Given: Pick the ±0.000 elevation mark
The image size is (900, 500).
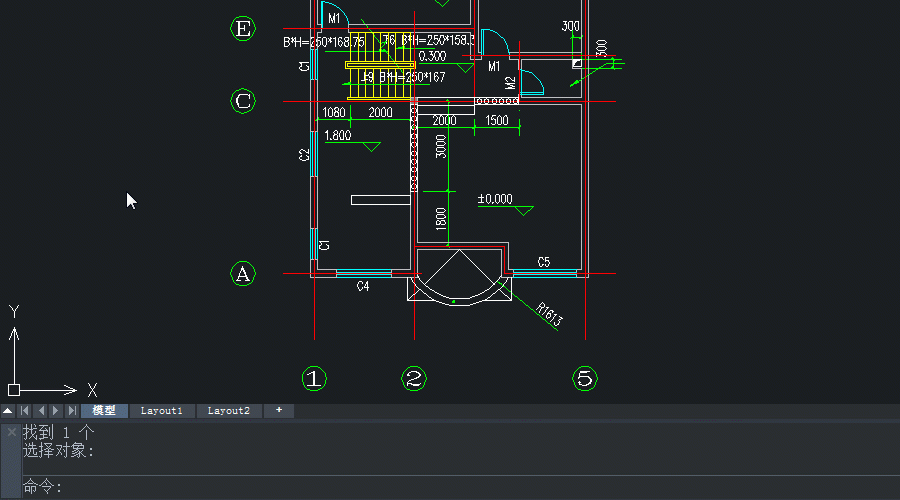Looking at the screenshot, I should click(x=495, y=199).
